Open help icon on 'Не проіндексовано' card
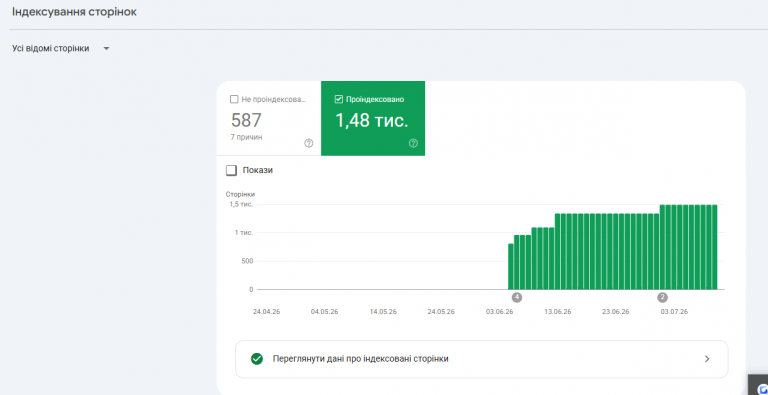Screen dimensions: 768x395 click(309, 143)
